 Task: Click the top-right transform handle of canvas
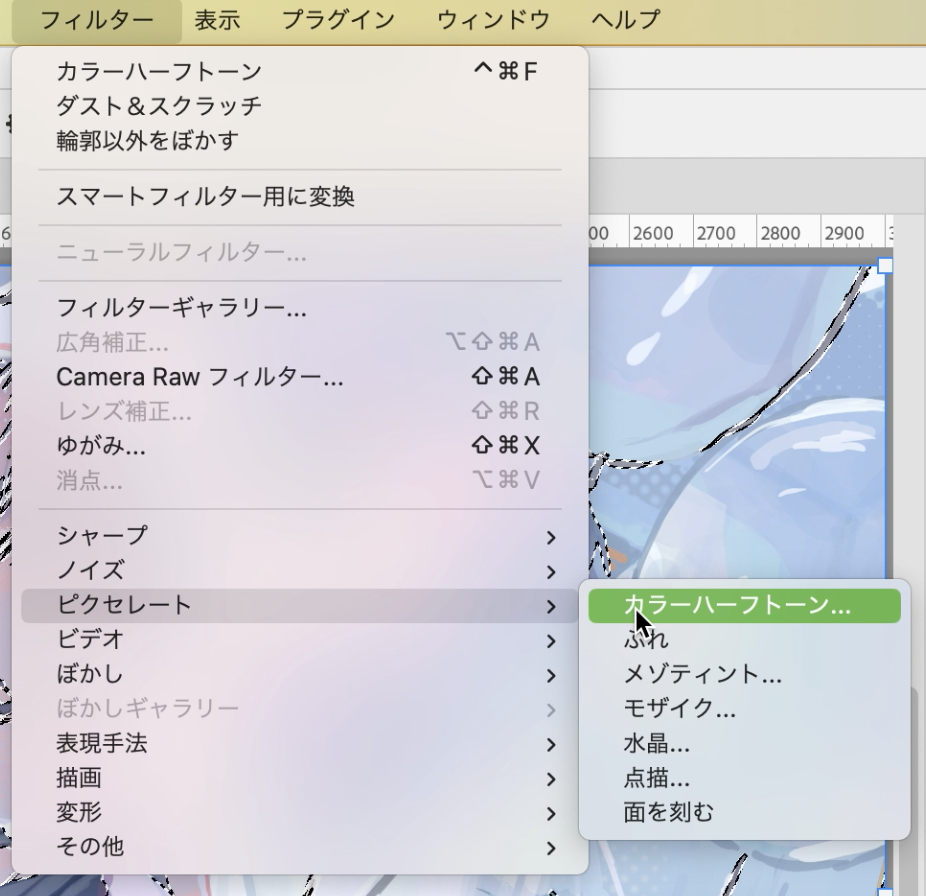[885, 266]
